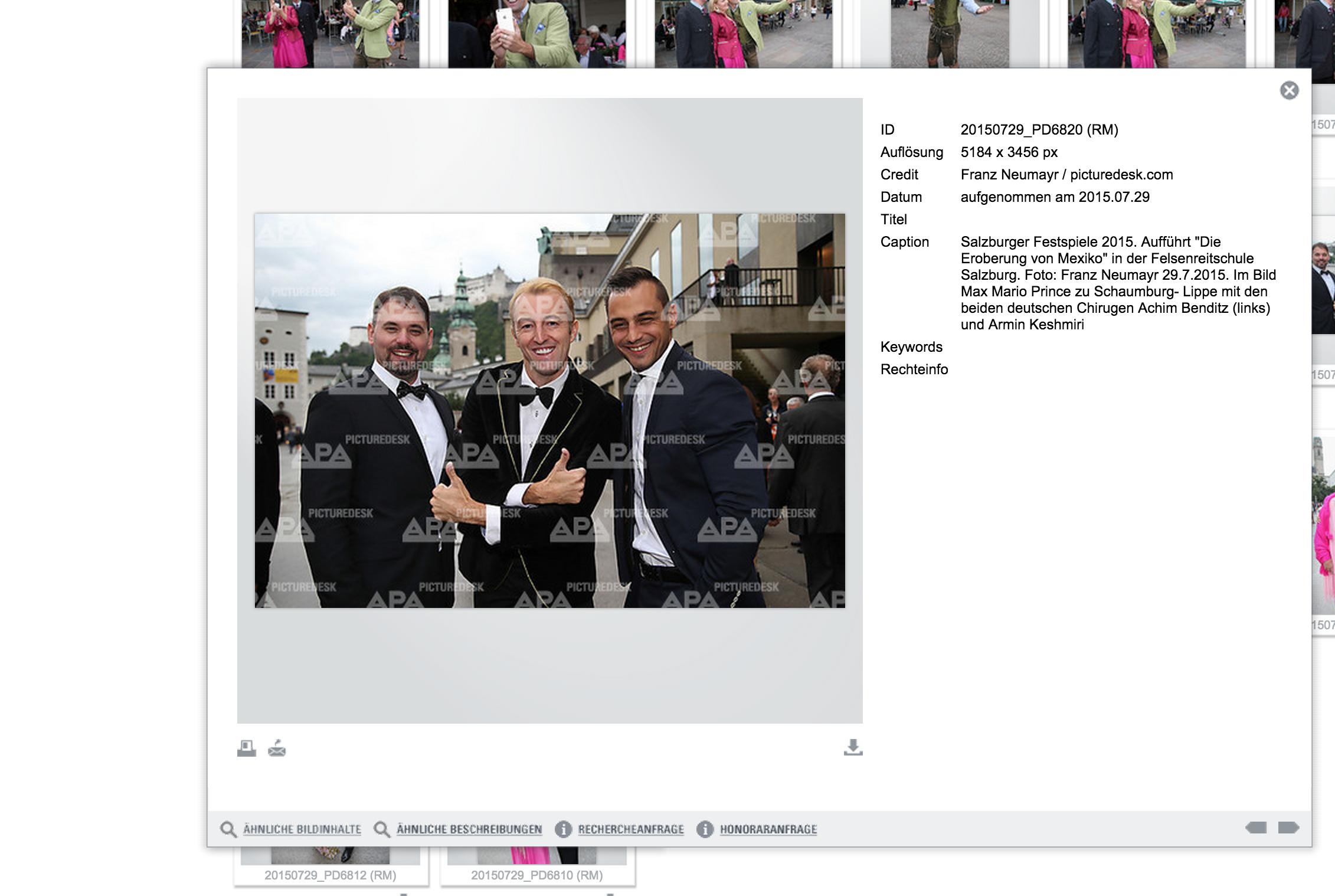Go to next image arrow
Image resolution: width=1335 pixels, height=896 pixels.
point(1288,828)
